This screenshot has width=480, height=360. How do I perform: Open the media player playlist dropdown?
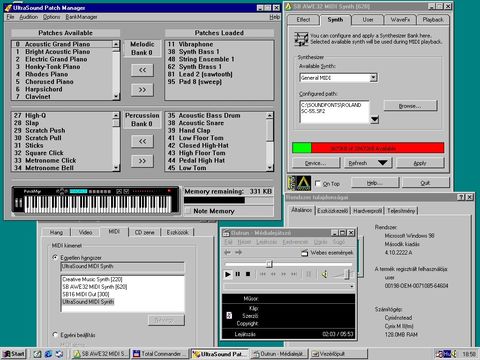(x=352, y=286)
